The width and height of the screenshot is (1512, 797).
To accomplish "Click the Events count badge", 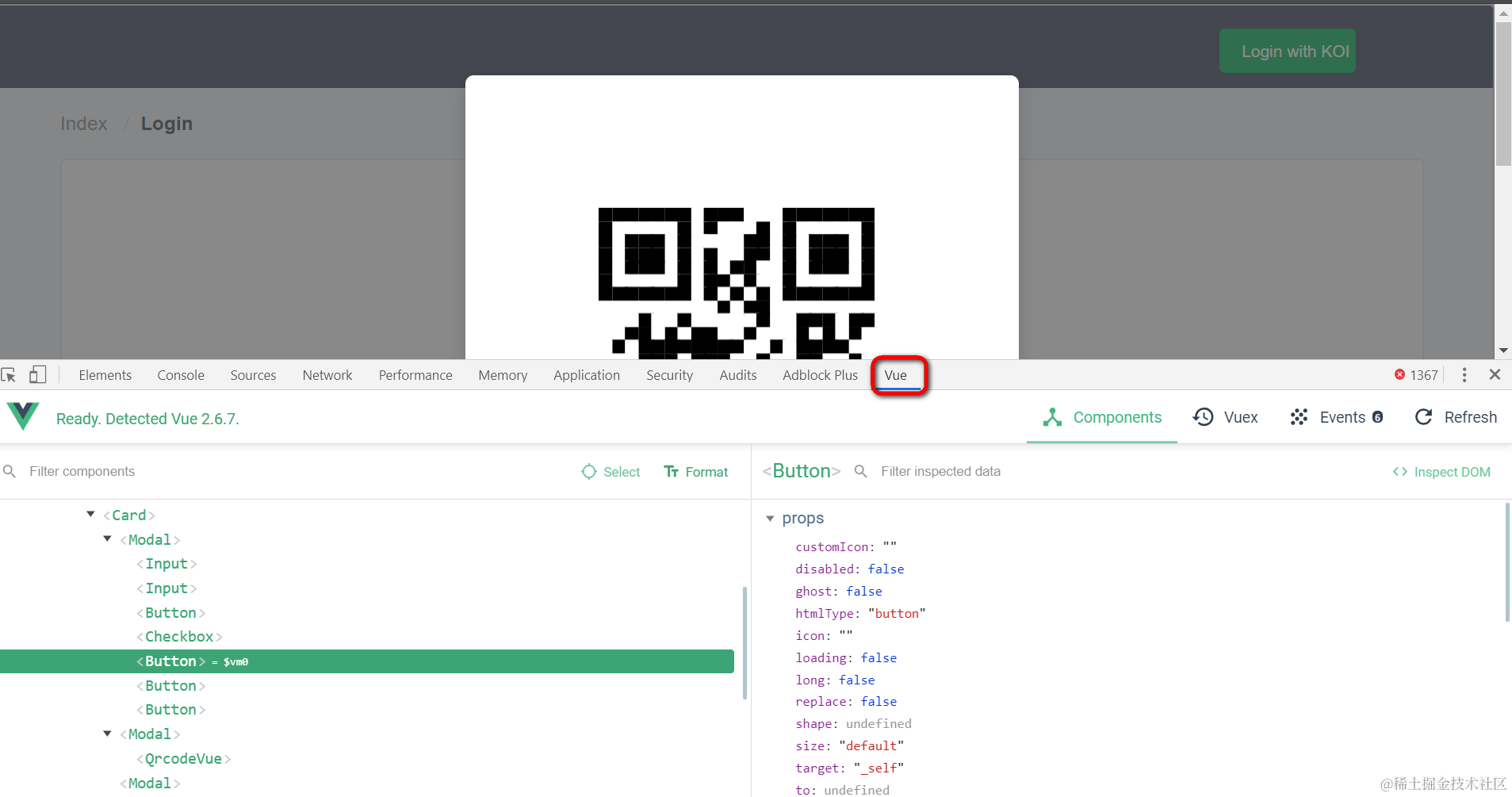I will pos(1377,417).
